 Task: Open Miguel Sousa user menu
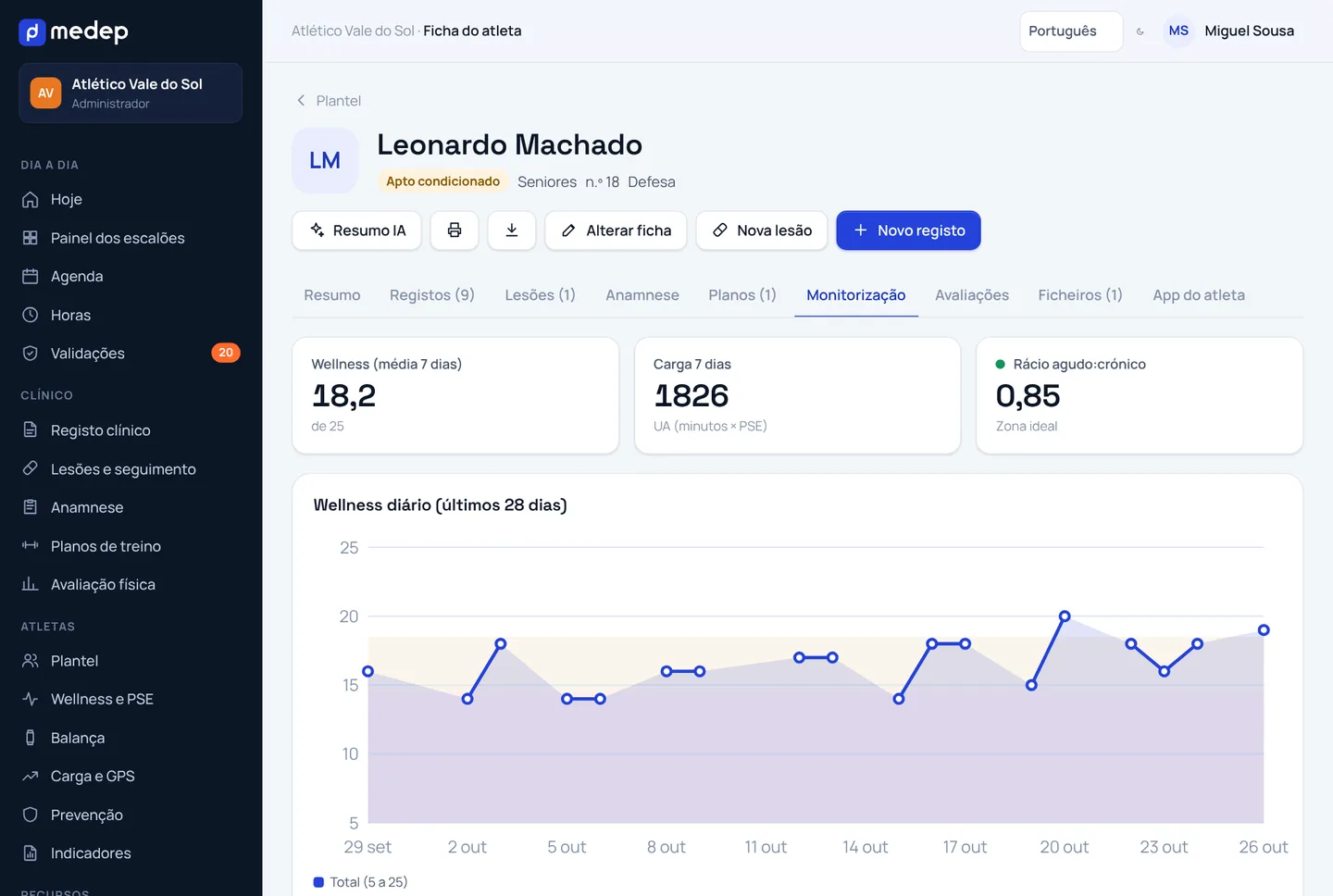click(x=1229, y=31)
